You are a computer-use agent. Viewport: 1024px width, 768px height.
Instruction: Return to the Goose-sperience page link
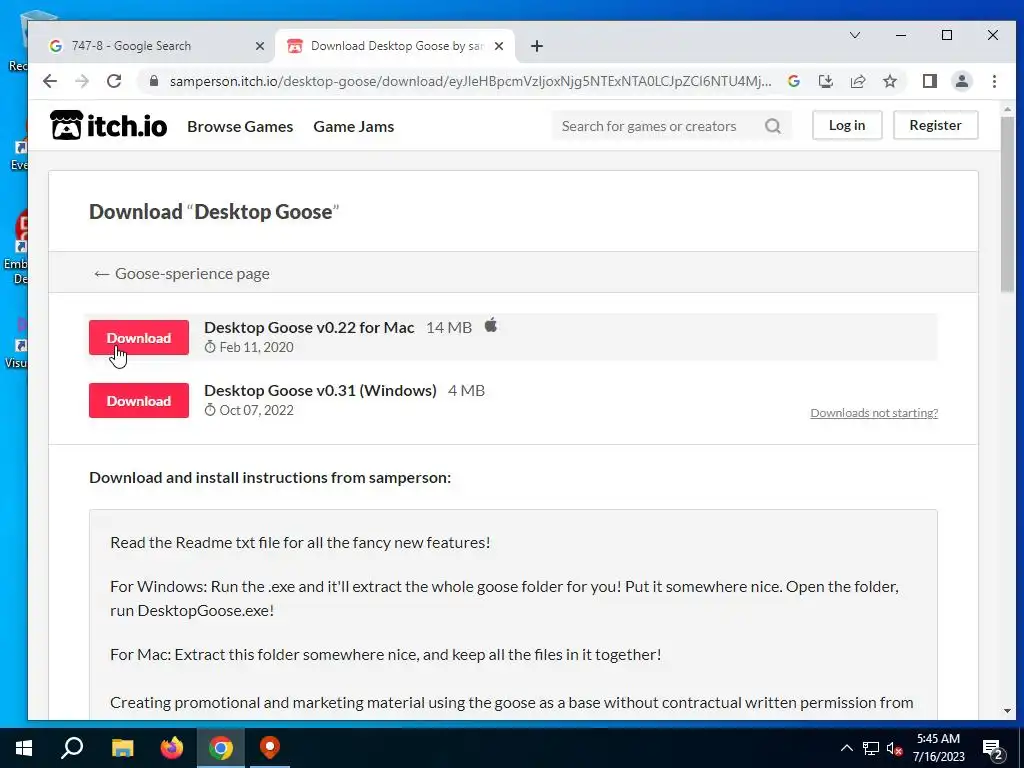click(x=182, y=274)
